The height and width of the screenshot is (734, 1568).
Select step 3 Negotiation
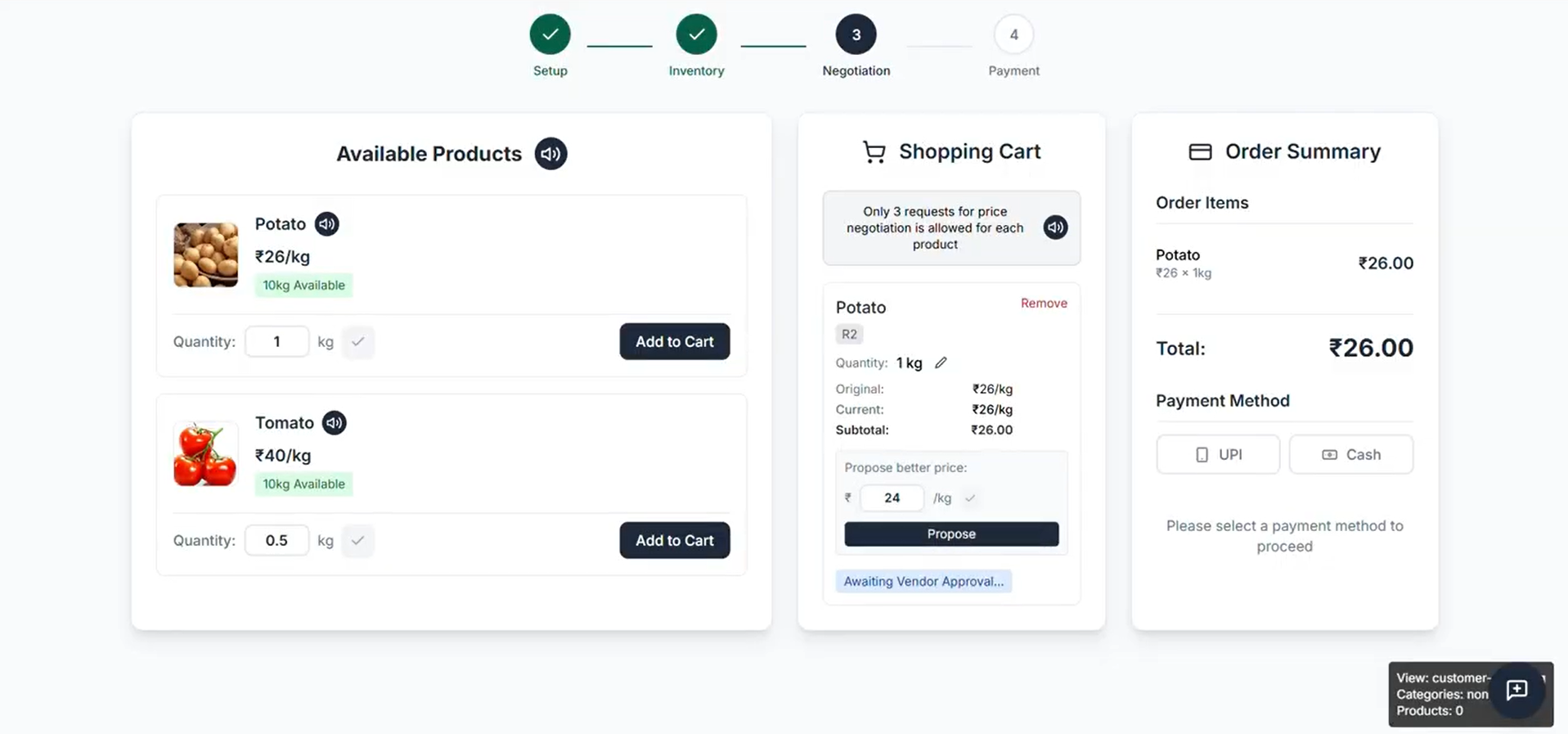pyautogui.click(x=856, y=34)
